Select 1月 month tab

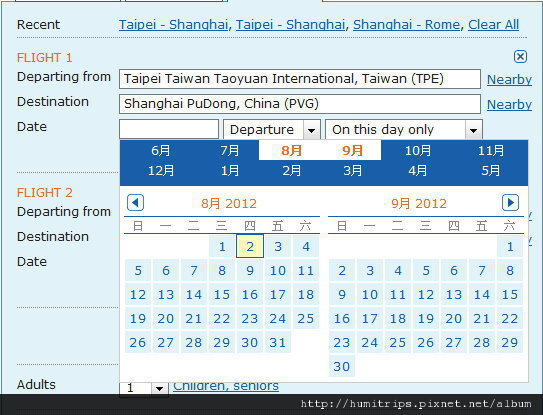[x=230, y=171]
